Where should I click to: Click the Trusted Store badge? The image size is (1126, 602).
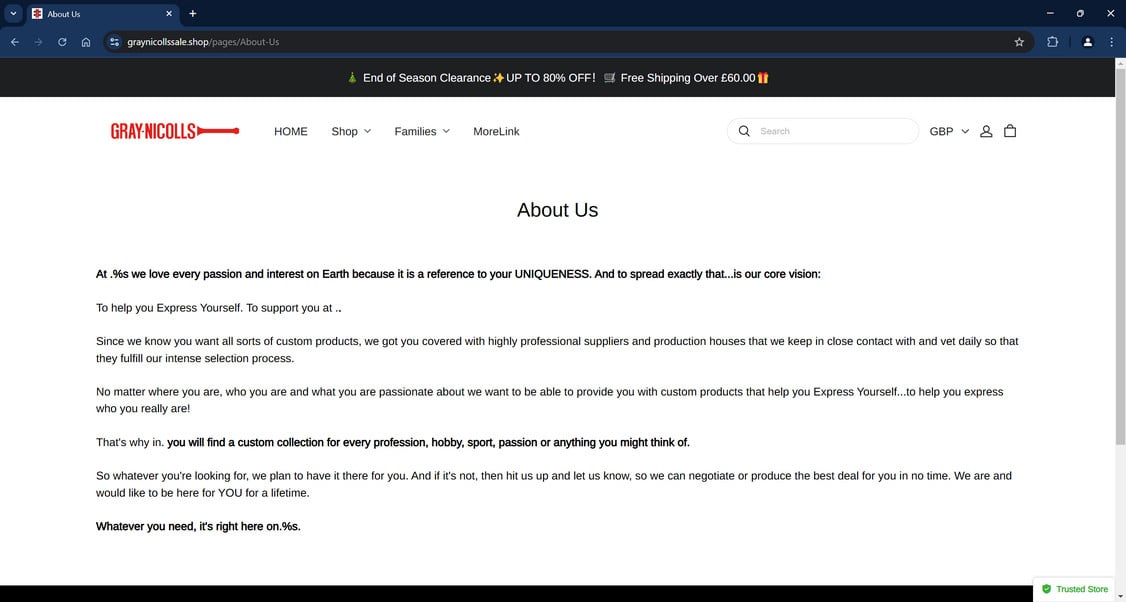pyautogui.click(x=1075, y=589)
